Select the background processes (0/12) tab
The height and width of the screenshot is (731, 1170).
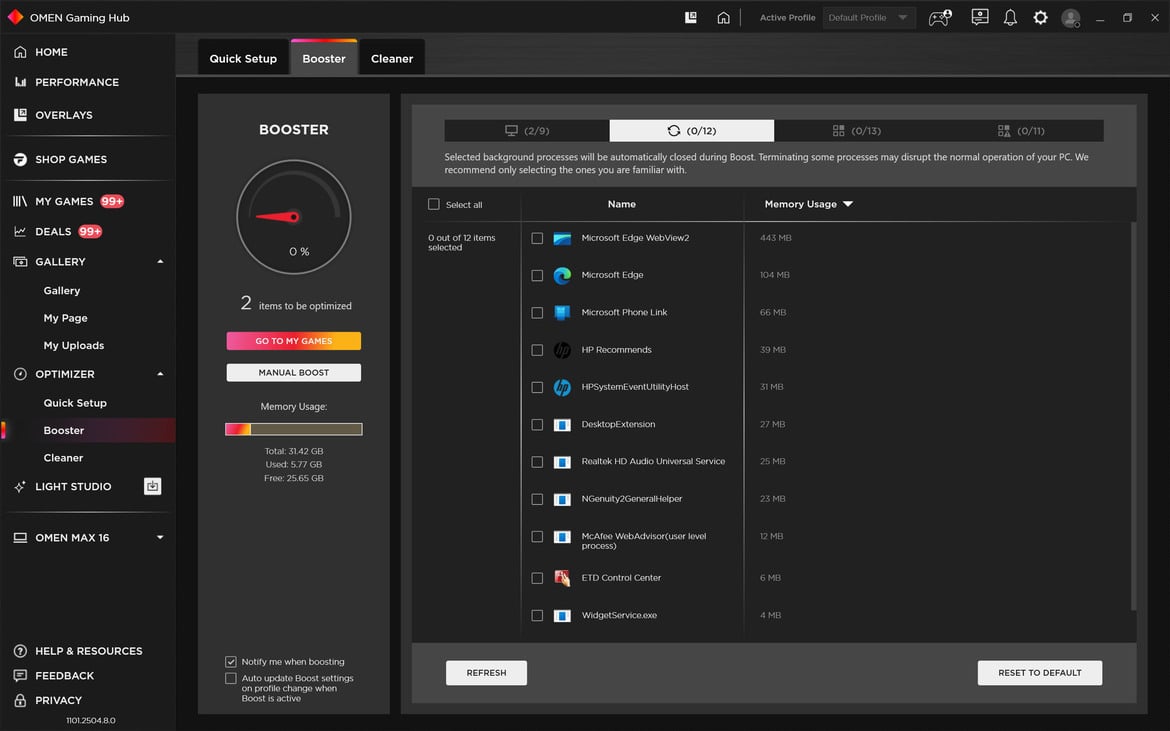(692, 131)
